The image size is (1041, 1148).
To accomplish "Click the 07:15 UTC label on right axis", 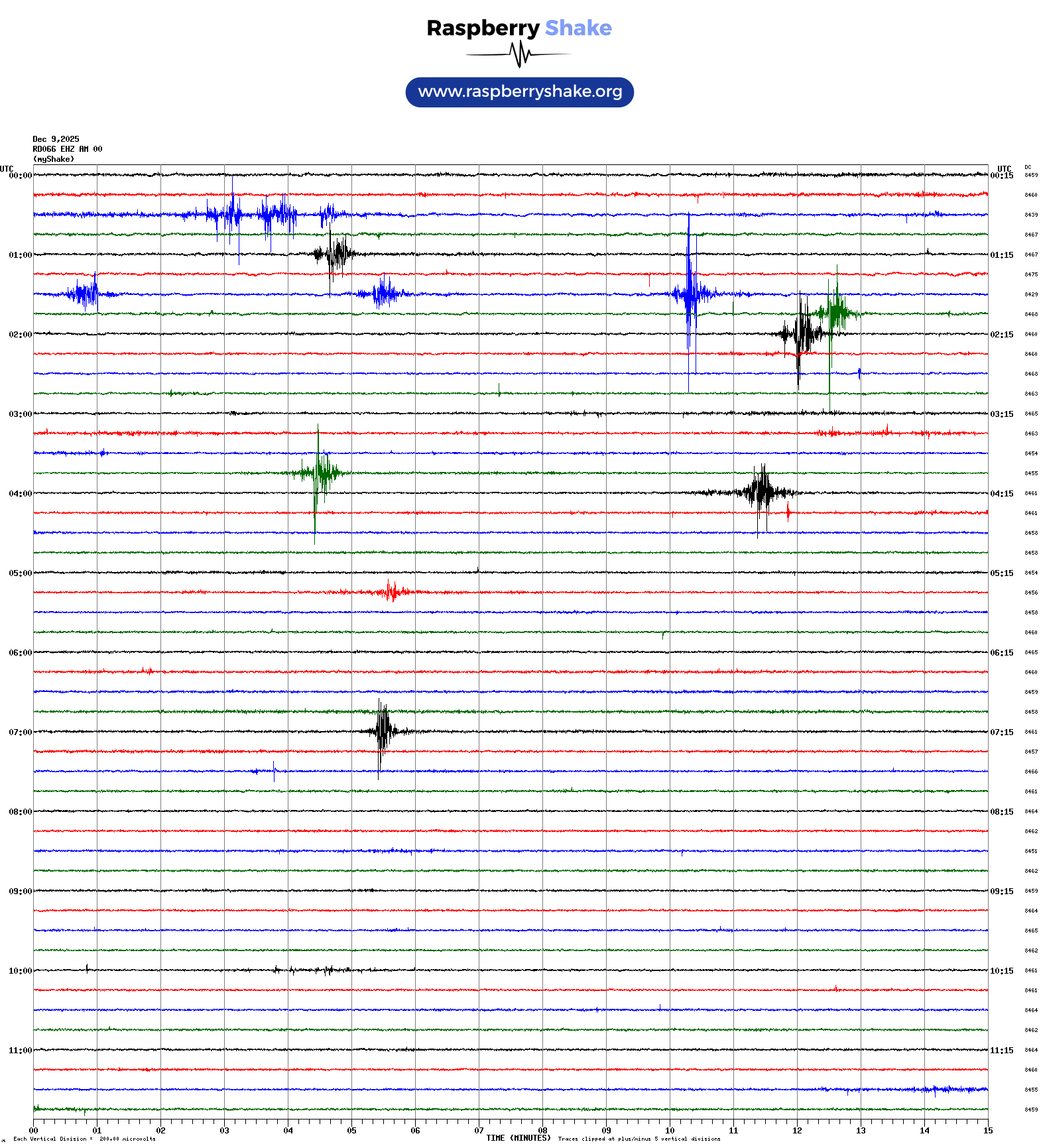I will (x=1001, y=732).
